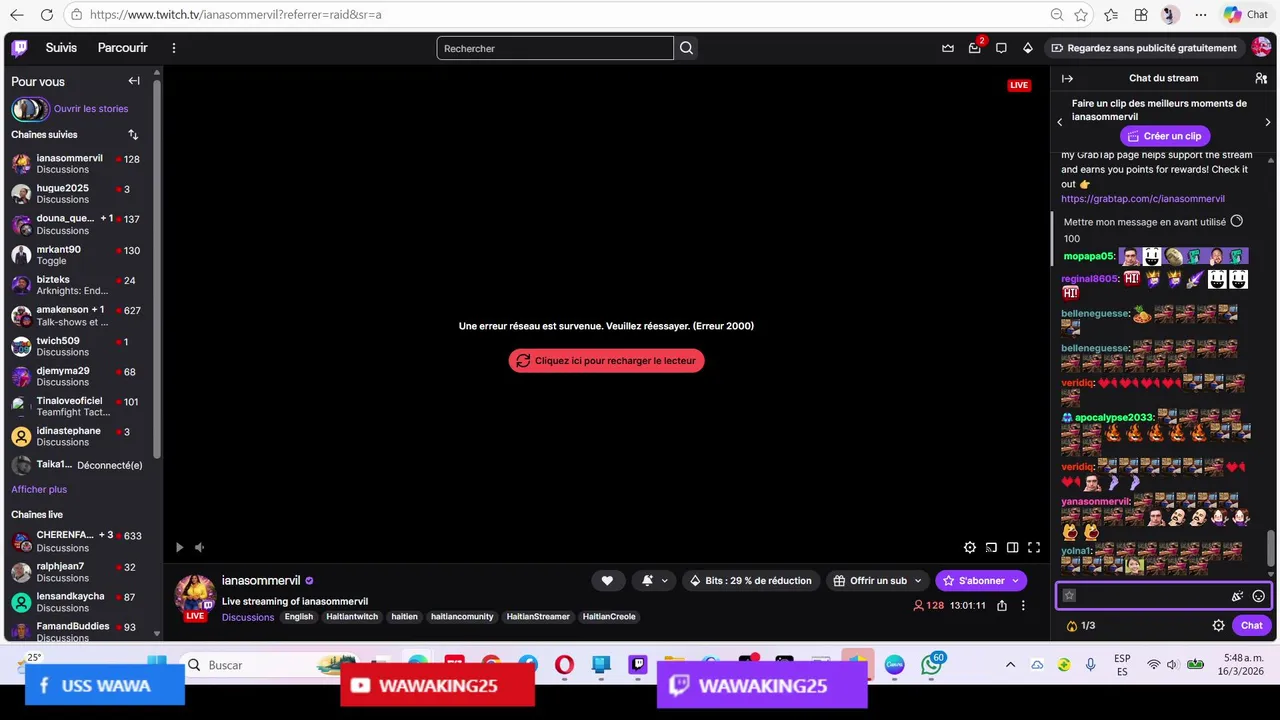Collapse the Pour vous sidebar
Viewport: 1280px width, 720px height.
(x=134, y=81)
